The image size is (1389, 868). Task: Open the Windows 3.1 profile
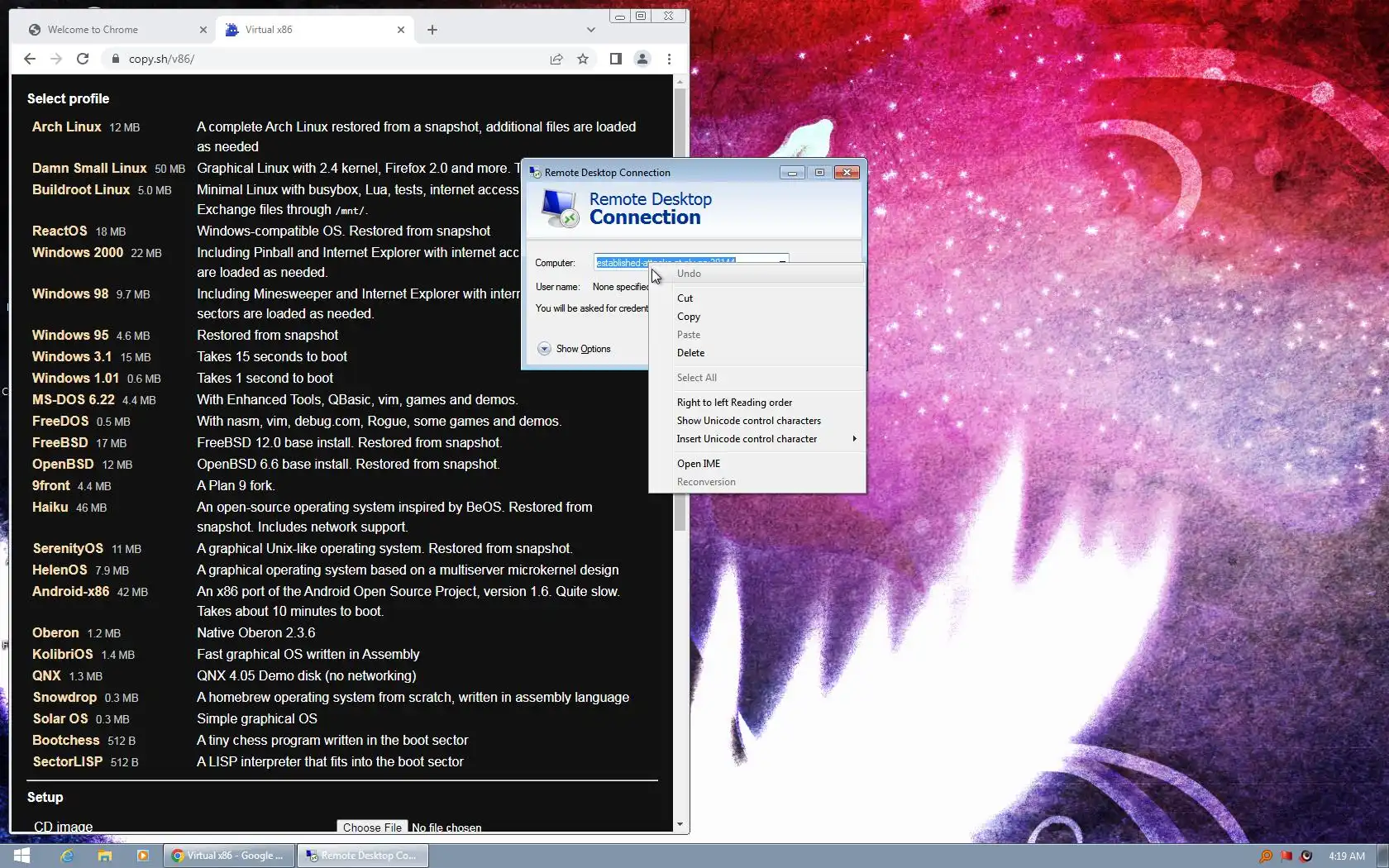coord(72,356)
